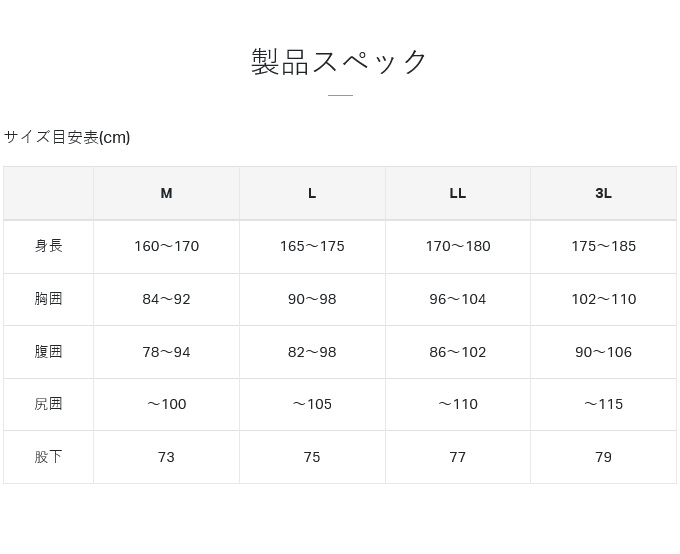The width and height of the screenshot is (680, 554).
Task: Select the LL size column header
Action: (x=457, y=193)
